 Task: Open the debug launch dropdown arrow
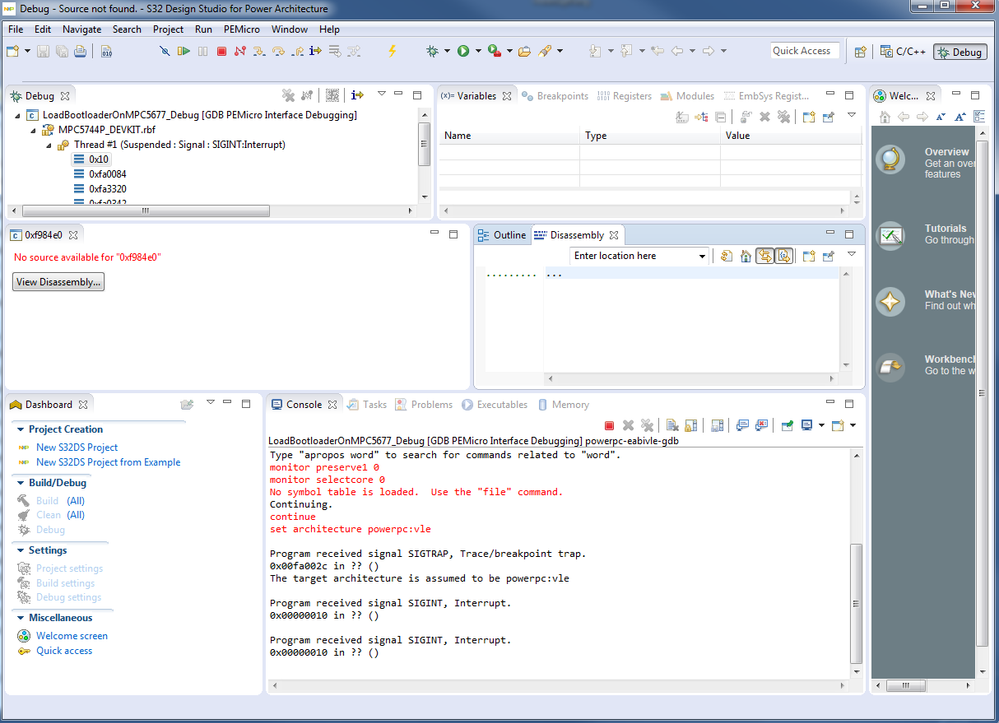447,51
